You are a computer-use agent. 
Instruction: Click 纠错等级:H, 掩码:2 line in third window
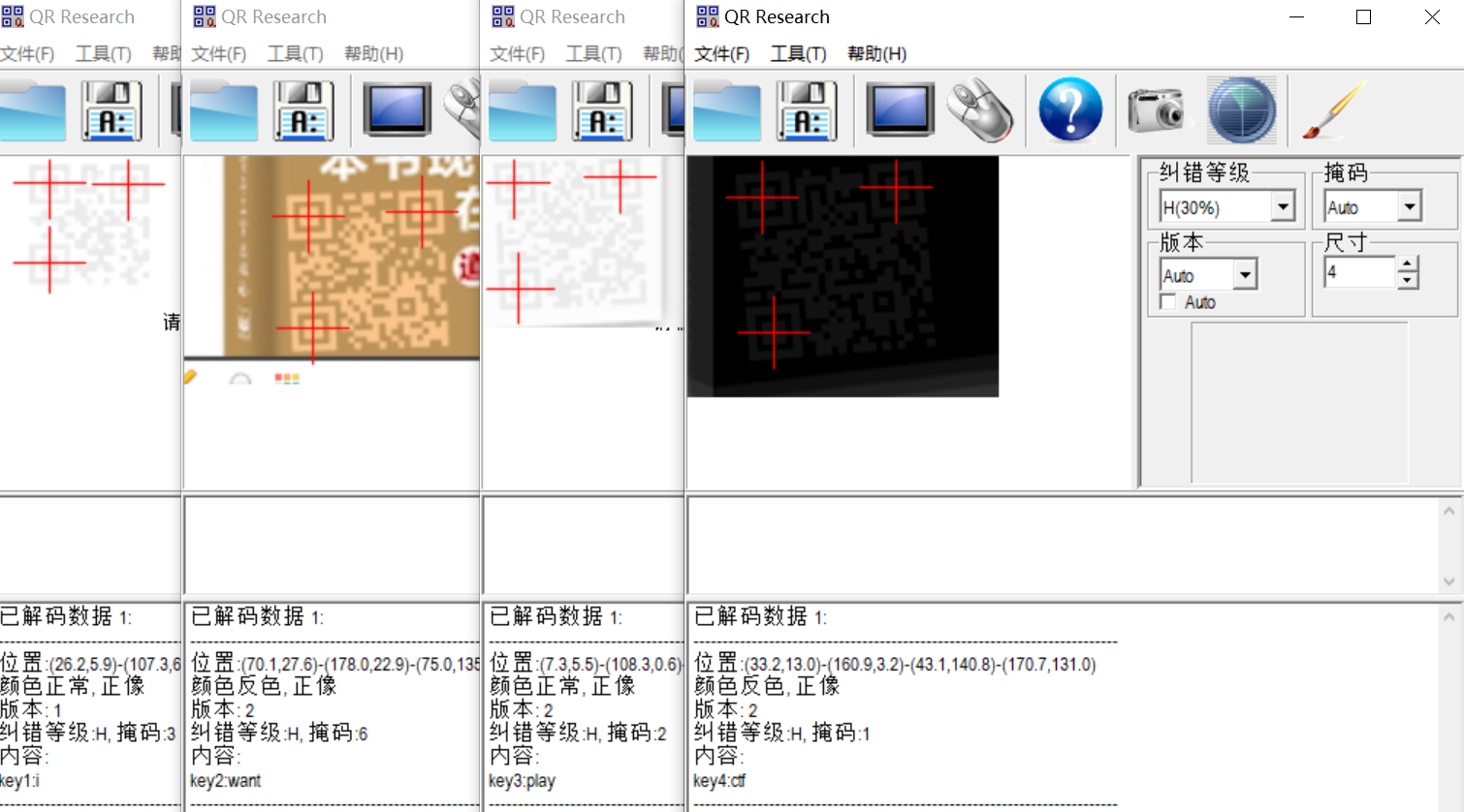pos(578,733)
